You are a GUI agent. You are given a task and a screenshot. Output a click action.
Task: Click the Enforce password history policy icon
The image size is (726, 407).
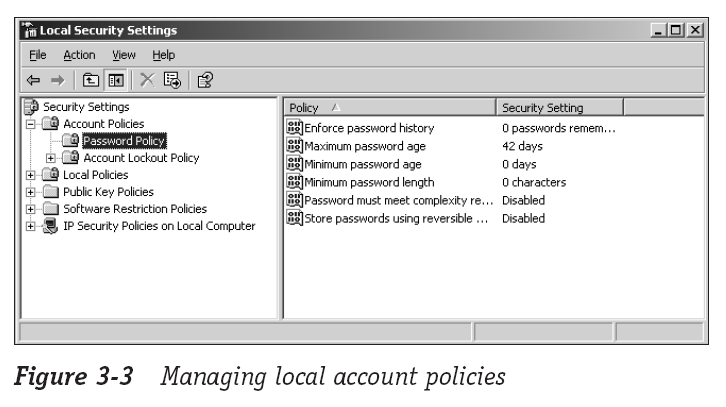coord(294,128)
